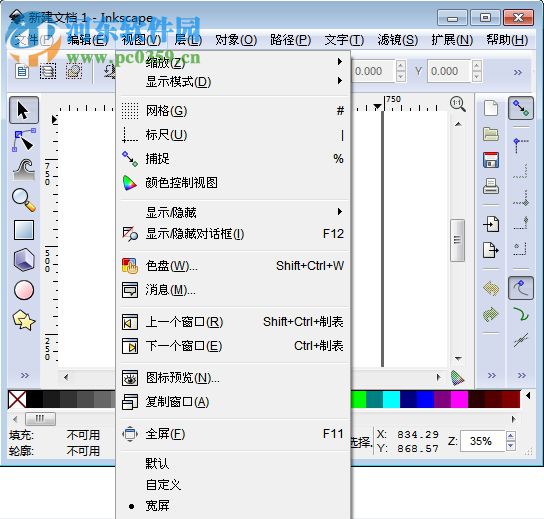Expand overflow chevron under snap bar
The image size is (544, 519).
click(521, 375)
